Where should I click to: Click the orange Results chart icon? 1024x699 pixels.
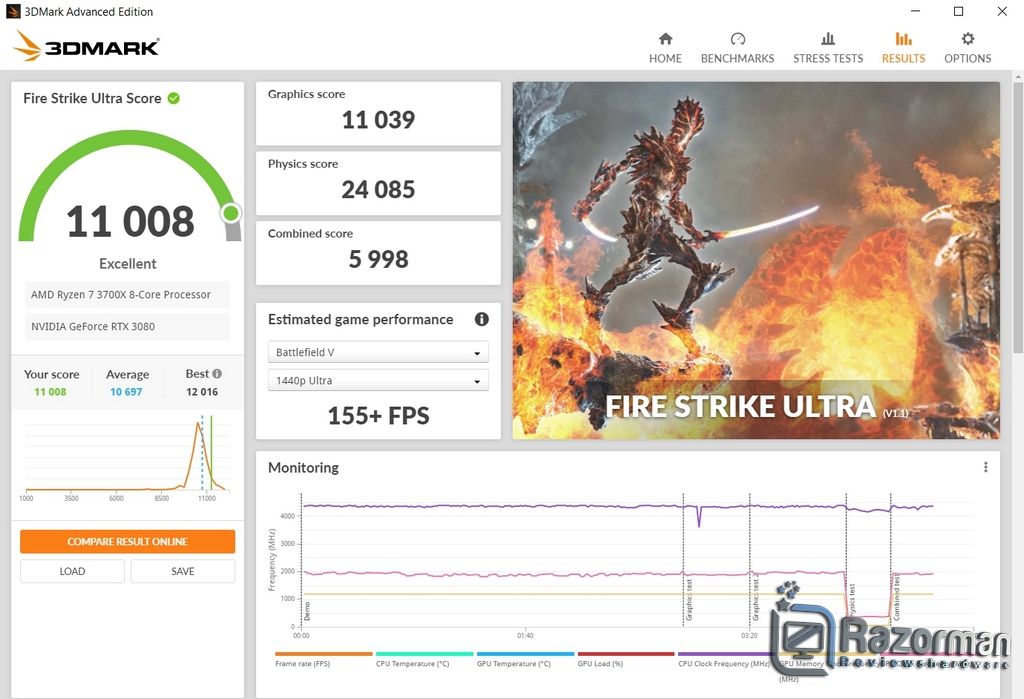904,39
